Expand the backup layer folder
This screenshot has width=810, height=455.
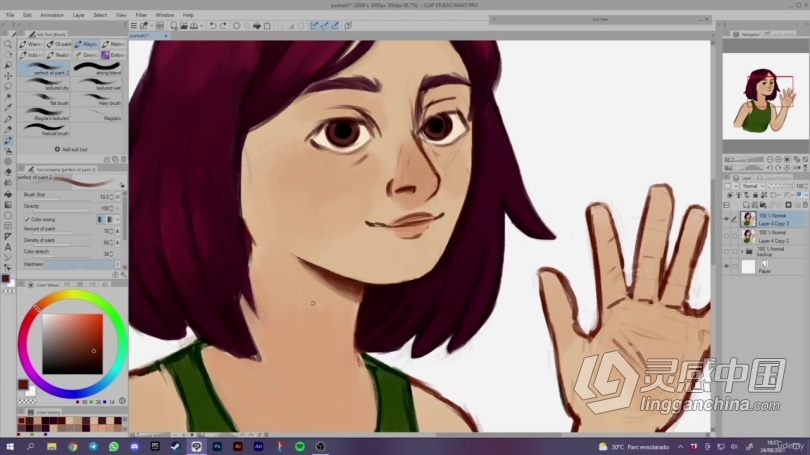[742, 252]
